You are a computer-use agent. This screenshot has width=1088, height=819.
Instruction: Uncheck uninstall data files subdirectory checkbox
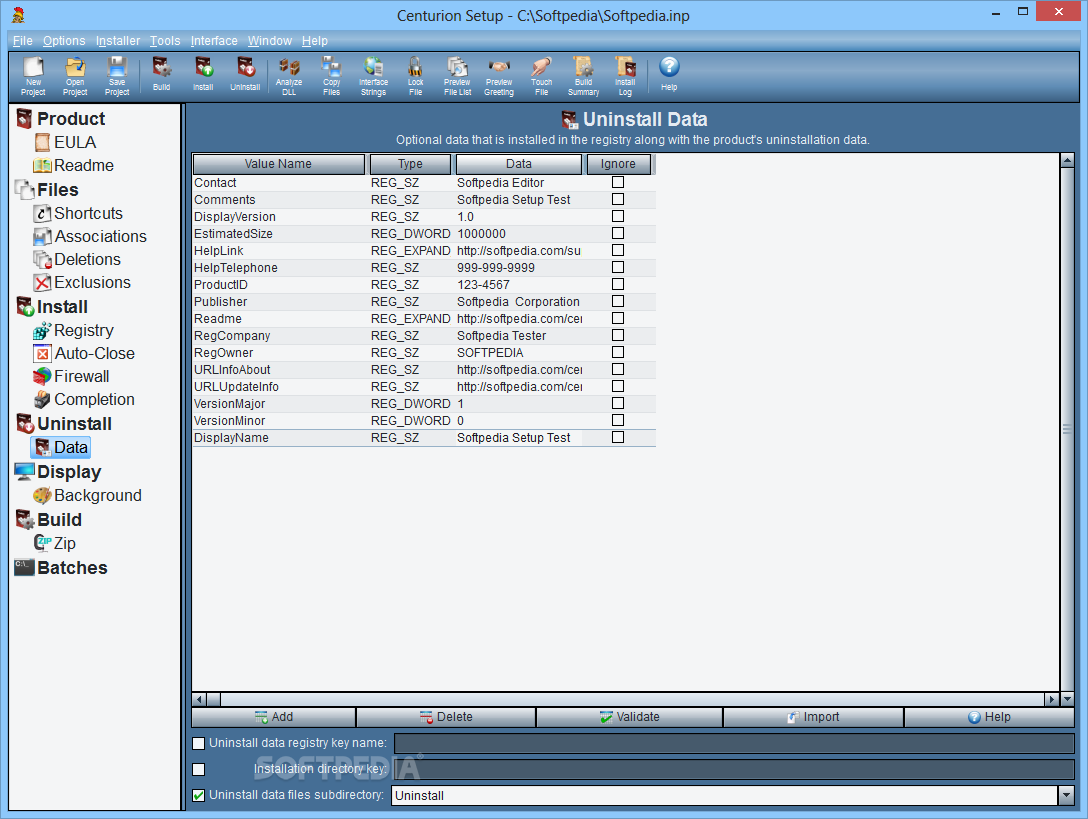click(x=198, y=795)
